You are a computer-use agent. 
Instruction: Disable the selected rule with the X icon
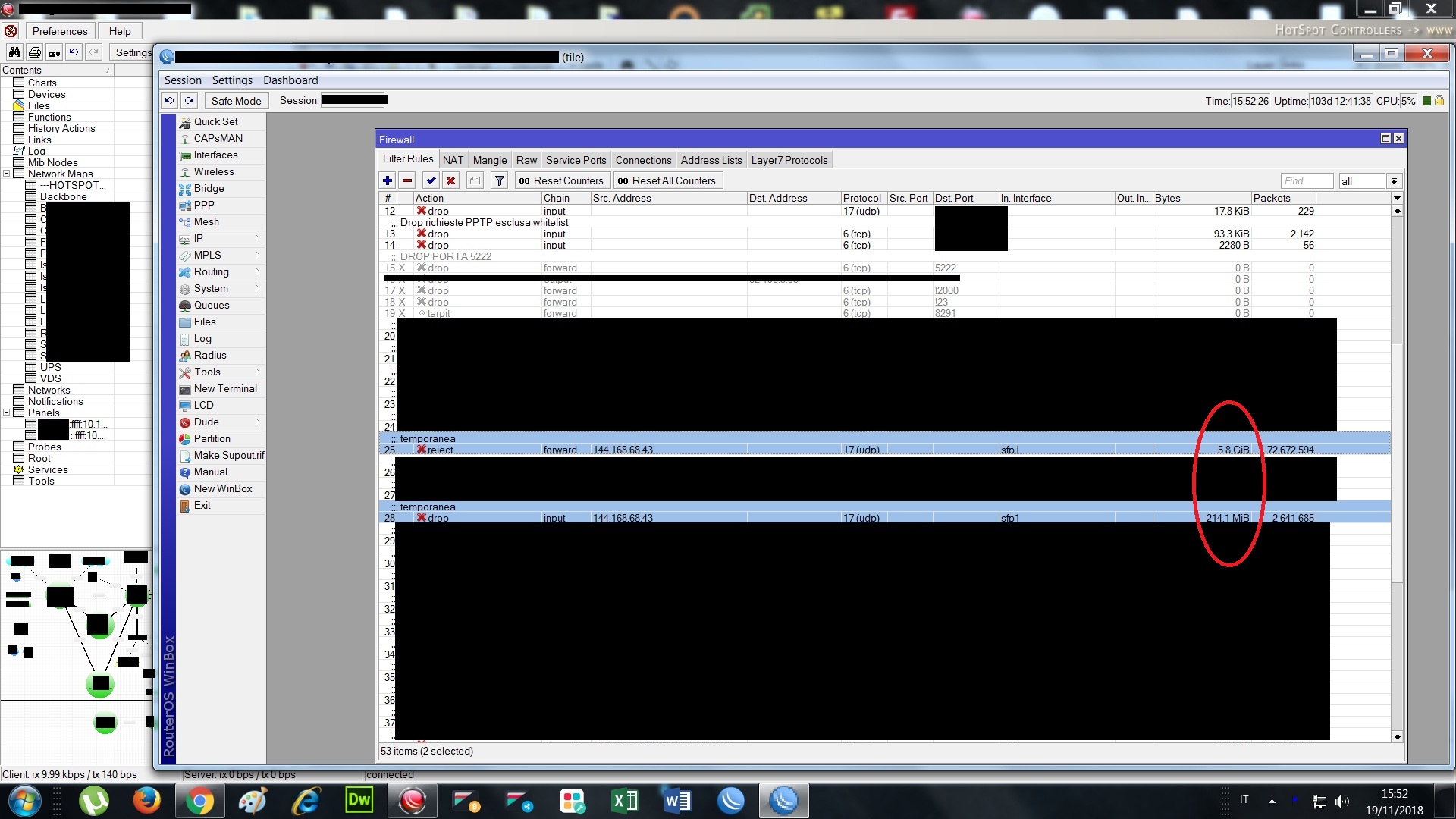[x=450, y=180]
